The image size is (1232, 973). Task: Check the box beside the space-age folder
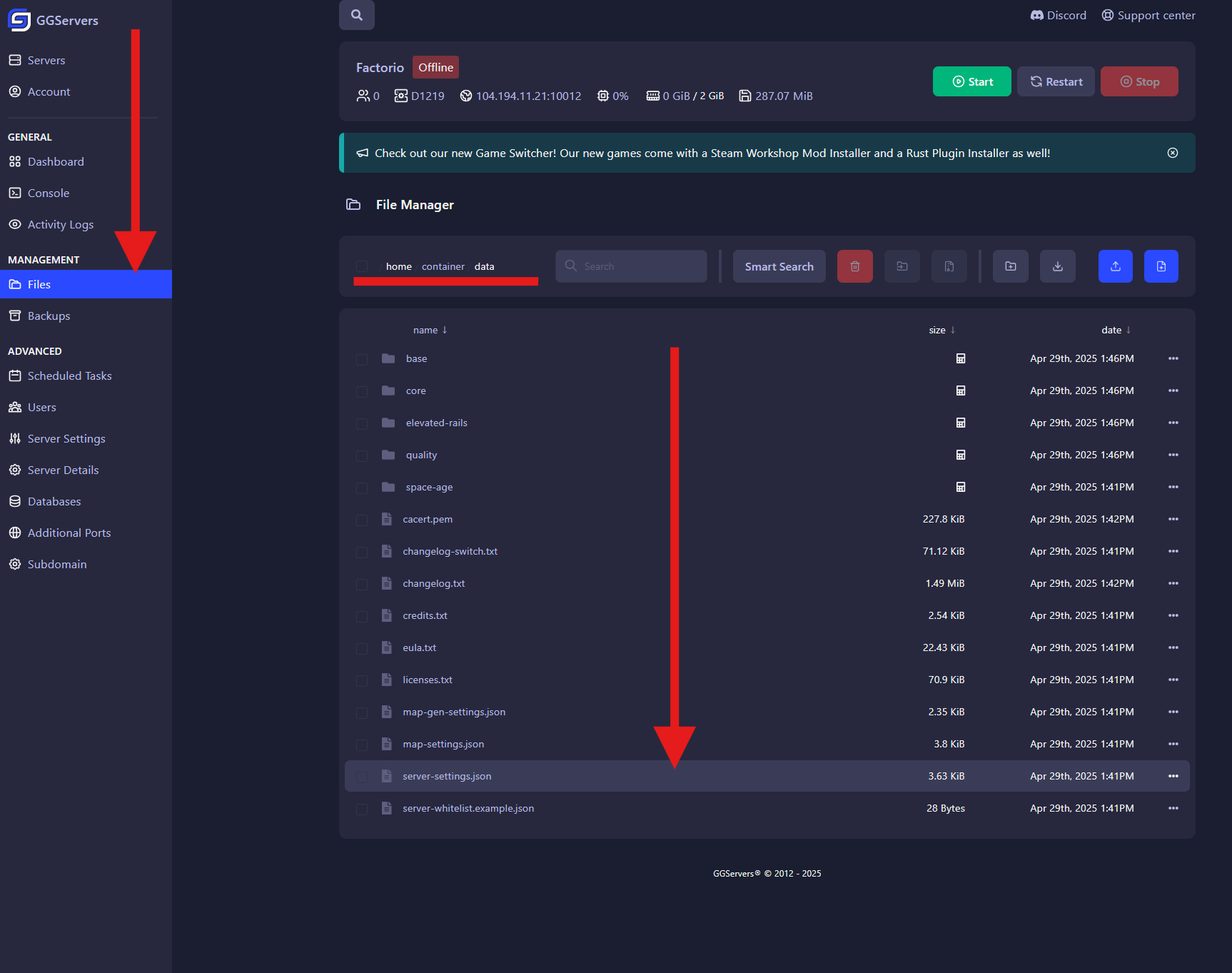[361, 488]
